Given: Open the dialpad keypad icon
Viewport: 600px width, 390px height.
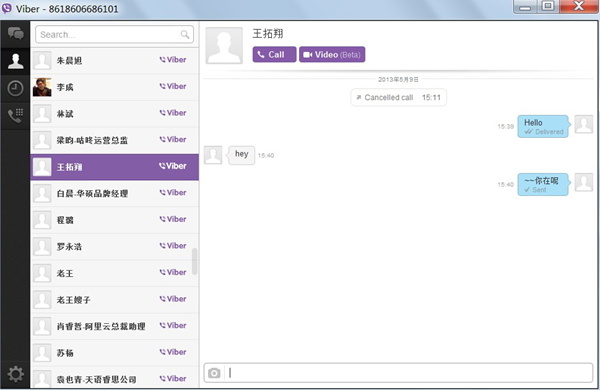Looking at the screenshot, I should [x=15, y=116].
